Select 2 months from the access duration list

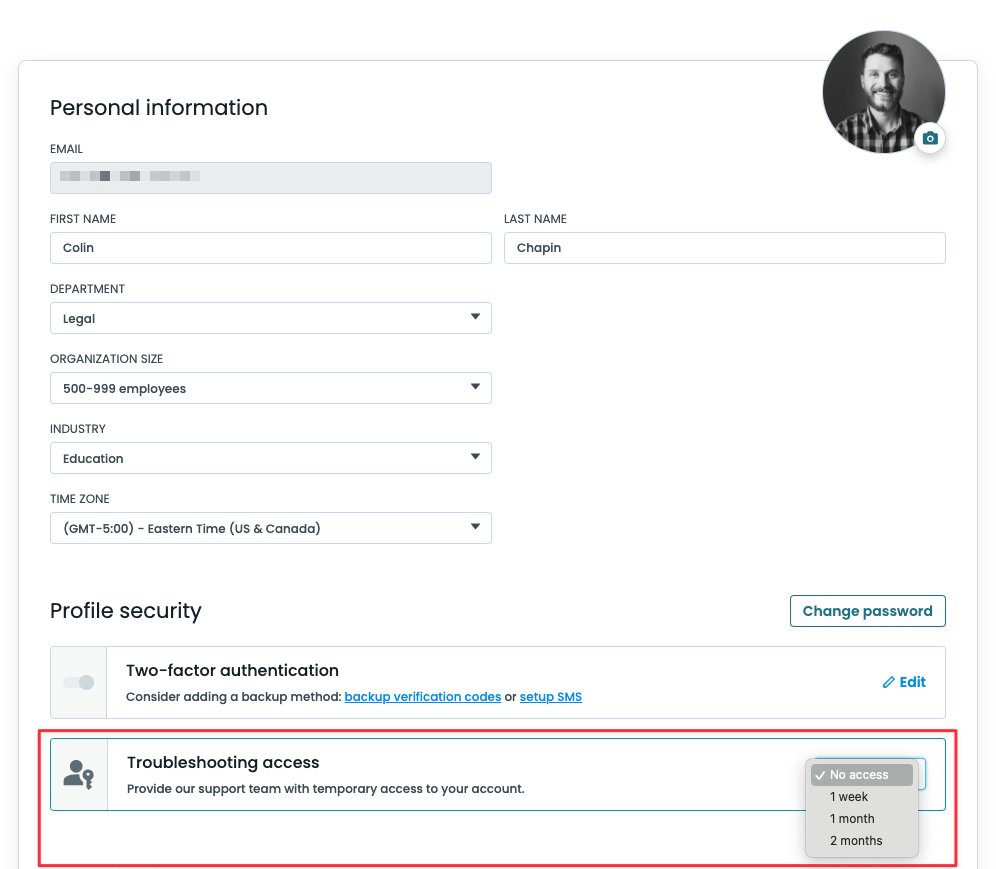click(x=854, y=840)
